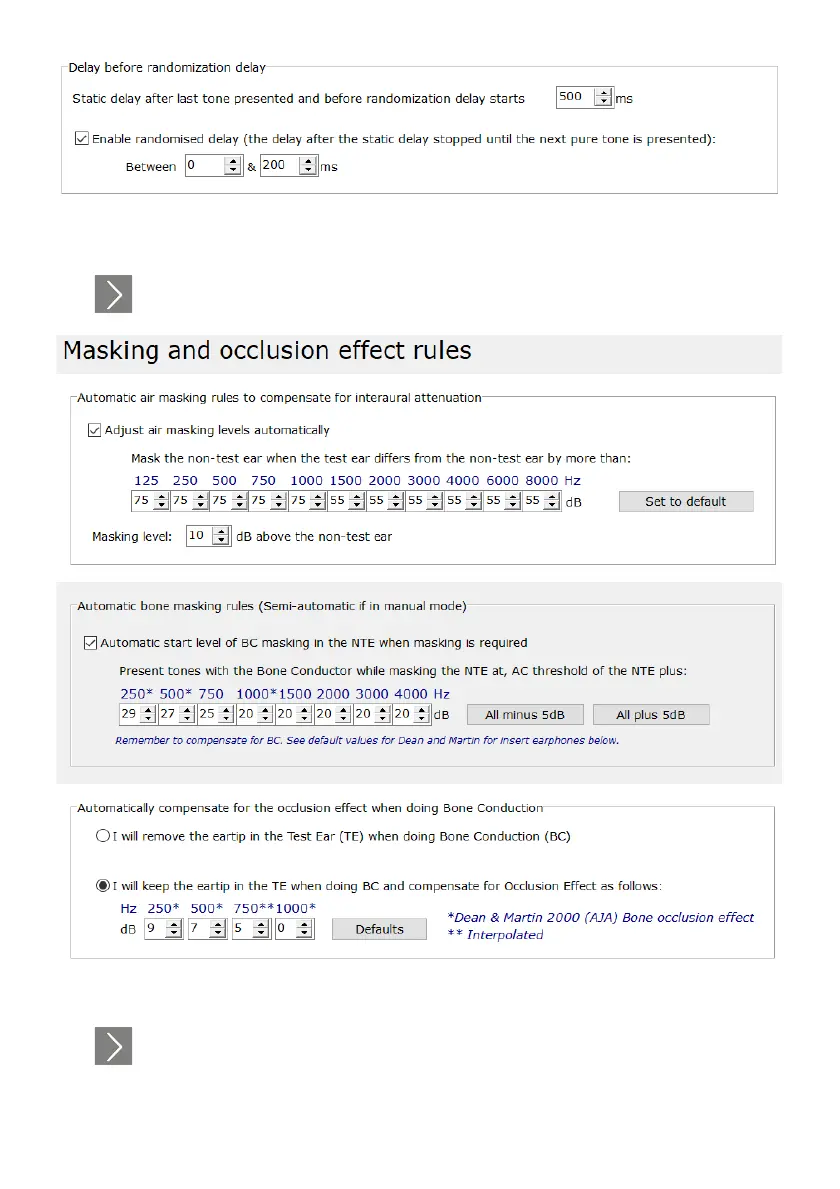The image size is (840, 1189).
Task: Click All plus 5dB button
Action: (x=651, y=715)
